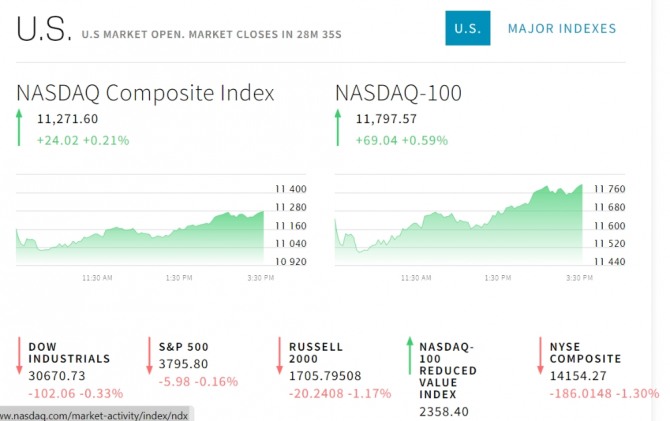
Task: Switch to the Major Indexes tab
Action: pos(562,28)
